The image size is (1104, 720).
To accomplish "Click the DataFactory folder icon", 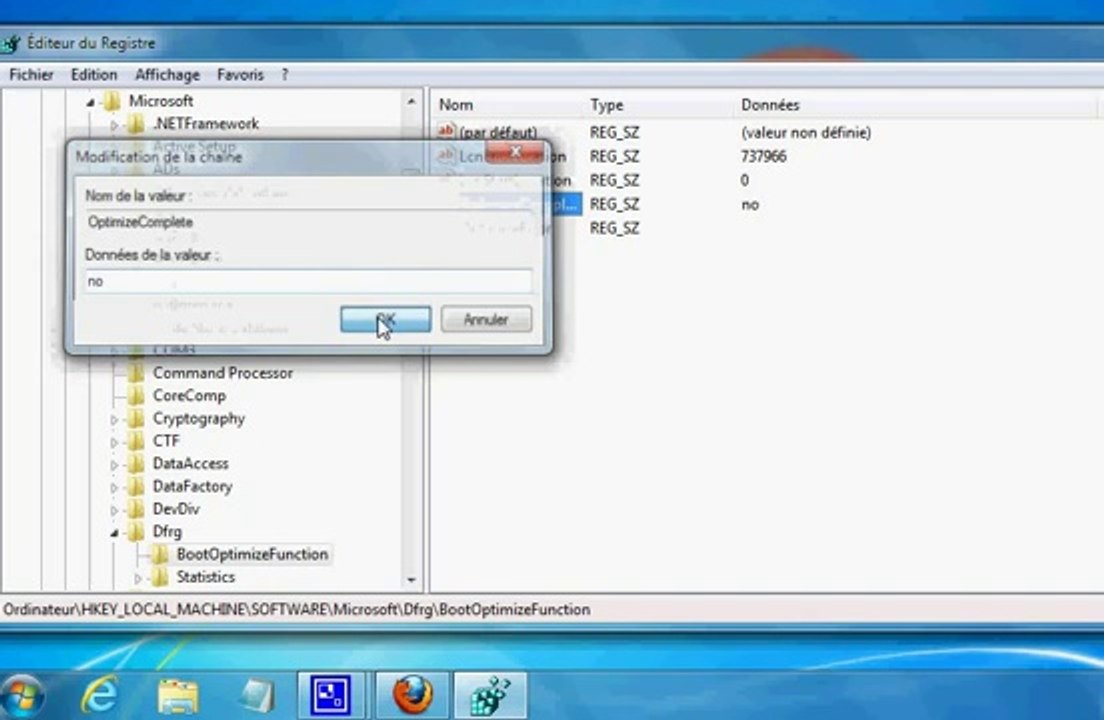I will tap(136, 486).
